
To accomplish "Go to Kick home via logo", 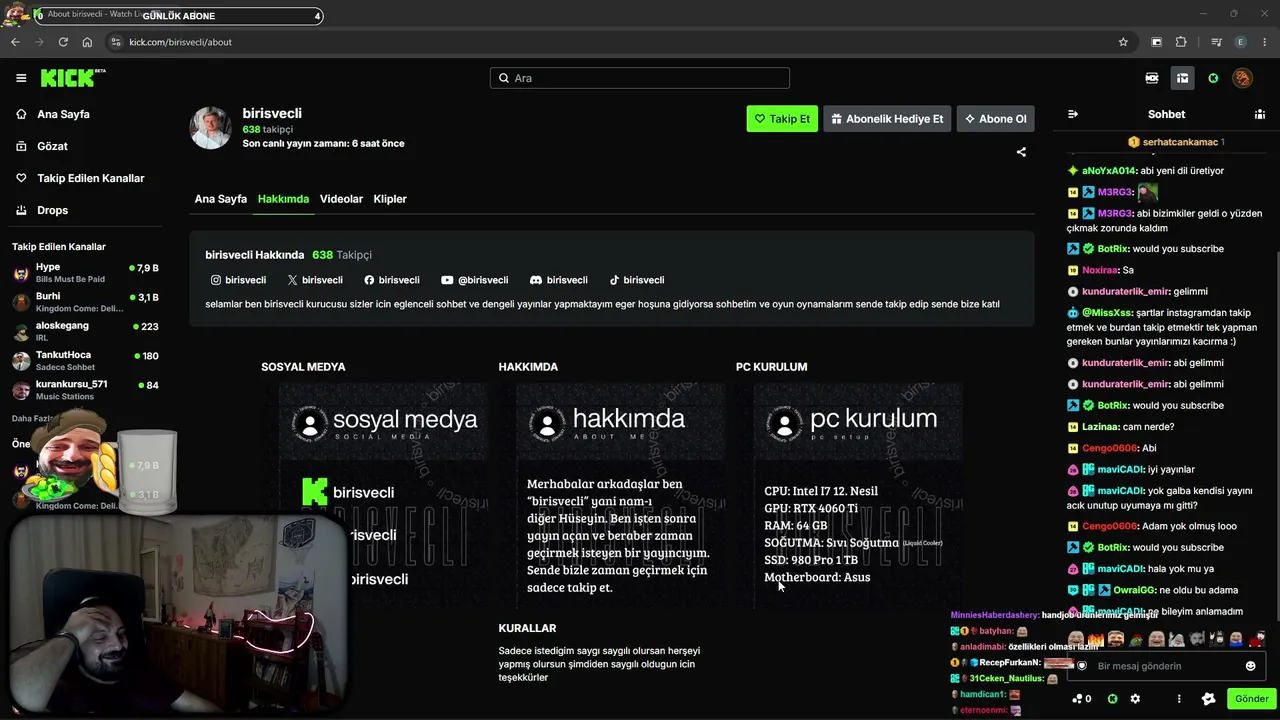I will tap(73, 78).
